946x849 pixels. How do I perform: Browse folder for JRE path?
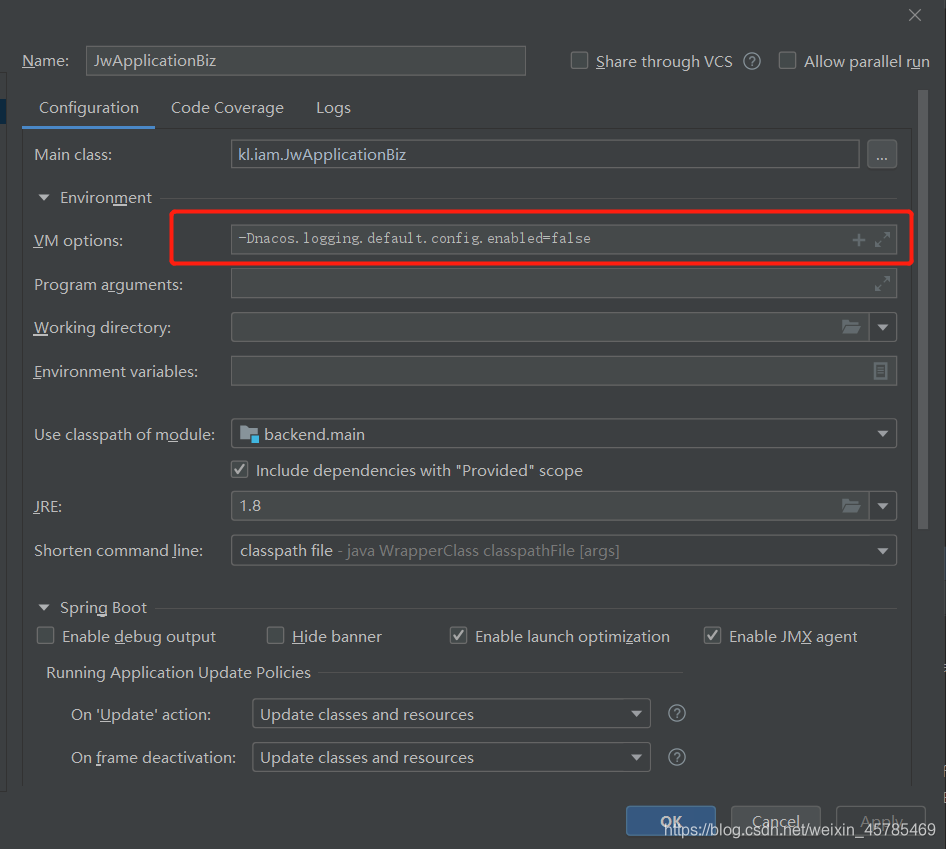point(851,506)
